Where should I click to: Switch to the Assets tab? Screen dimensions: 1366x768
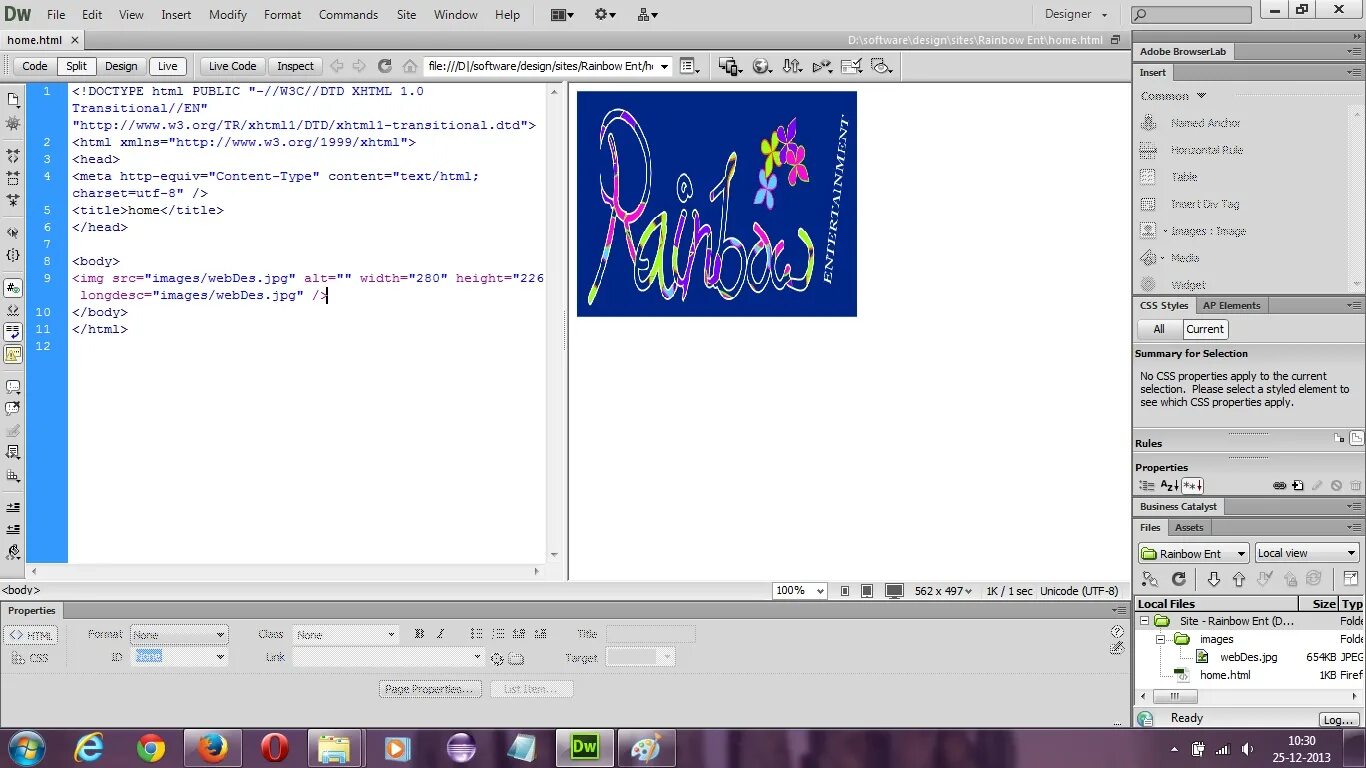1189,527
